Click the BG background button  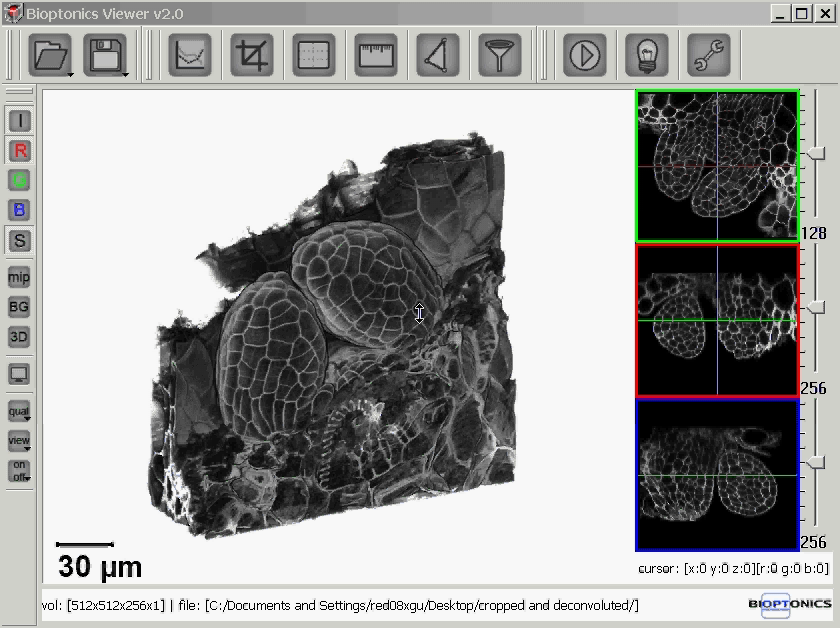(x=19, y=307)
